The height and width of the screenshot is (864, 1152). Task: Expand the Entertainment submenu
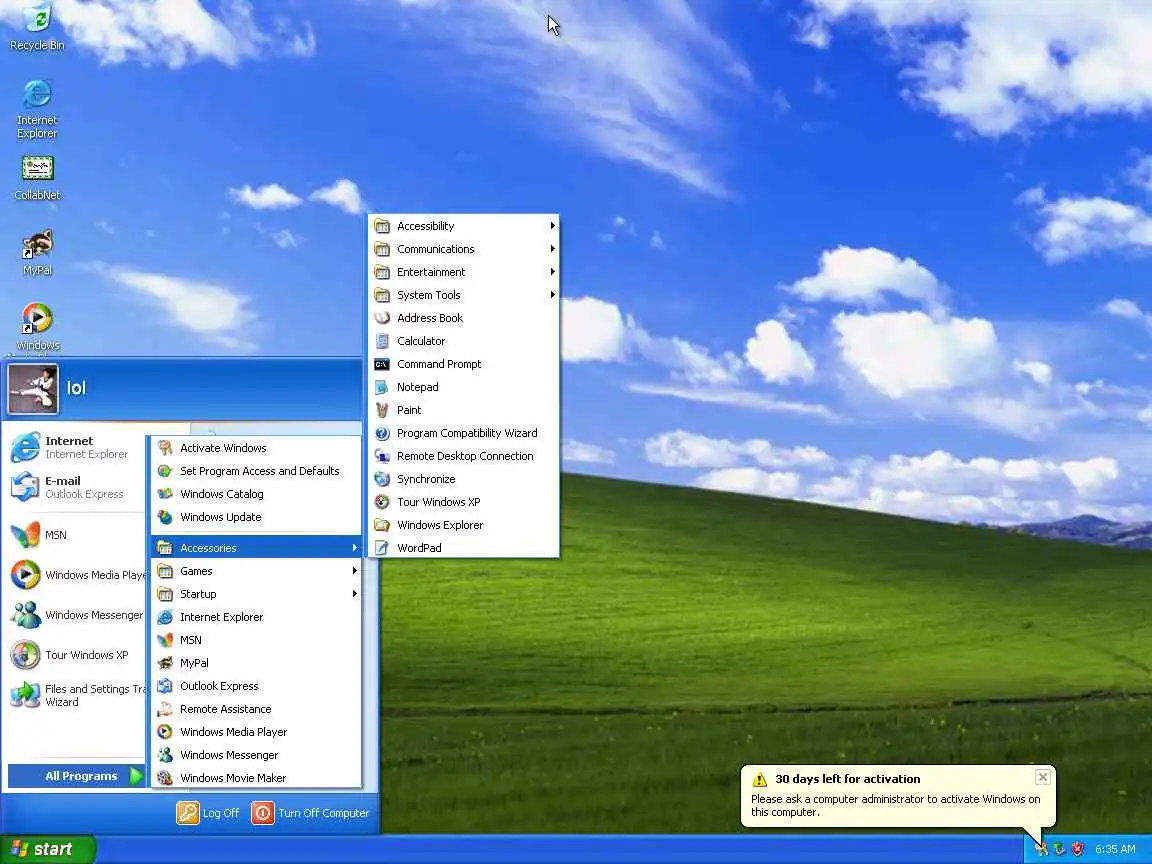464,272
